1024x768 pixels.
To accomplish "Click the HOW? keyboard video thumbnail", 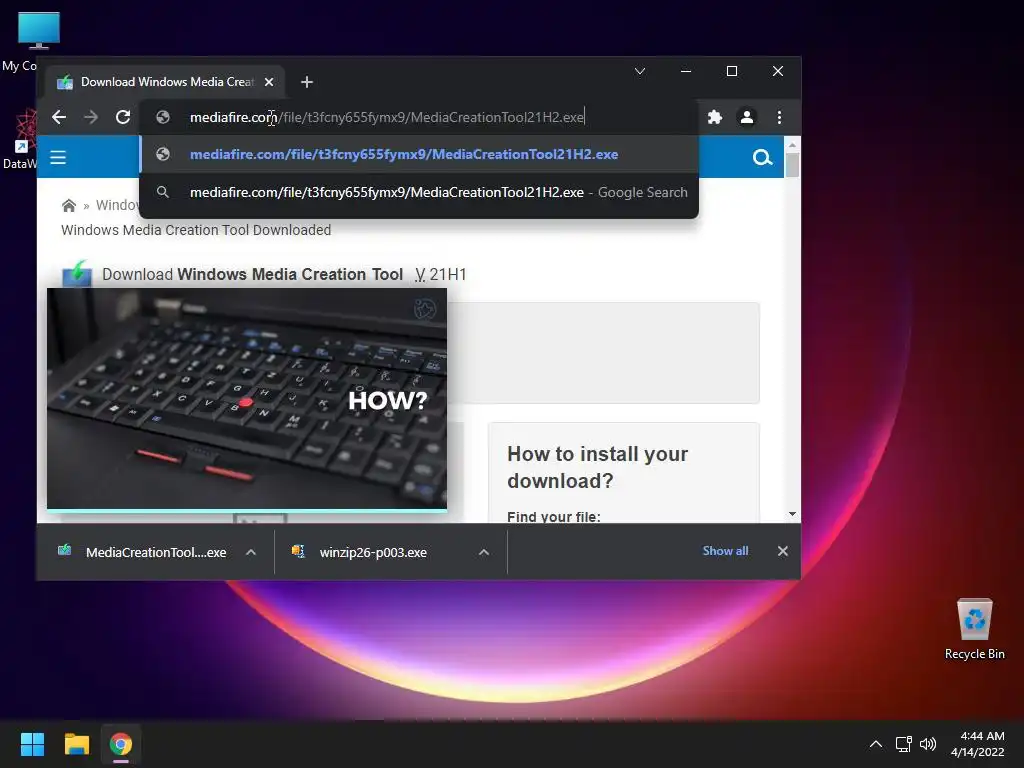I will point(247,398).
